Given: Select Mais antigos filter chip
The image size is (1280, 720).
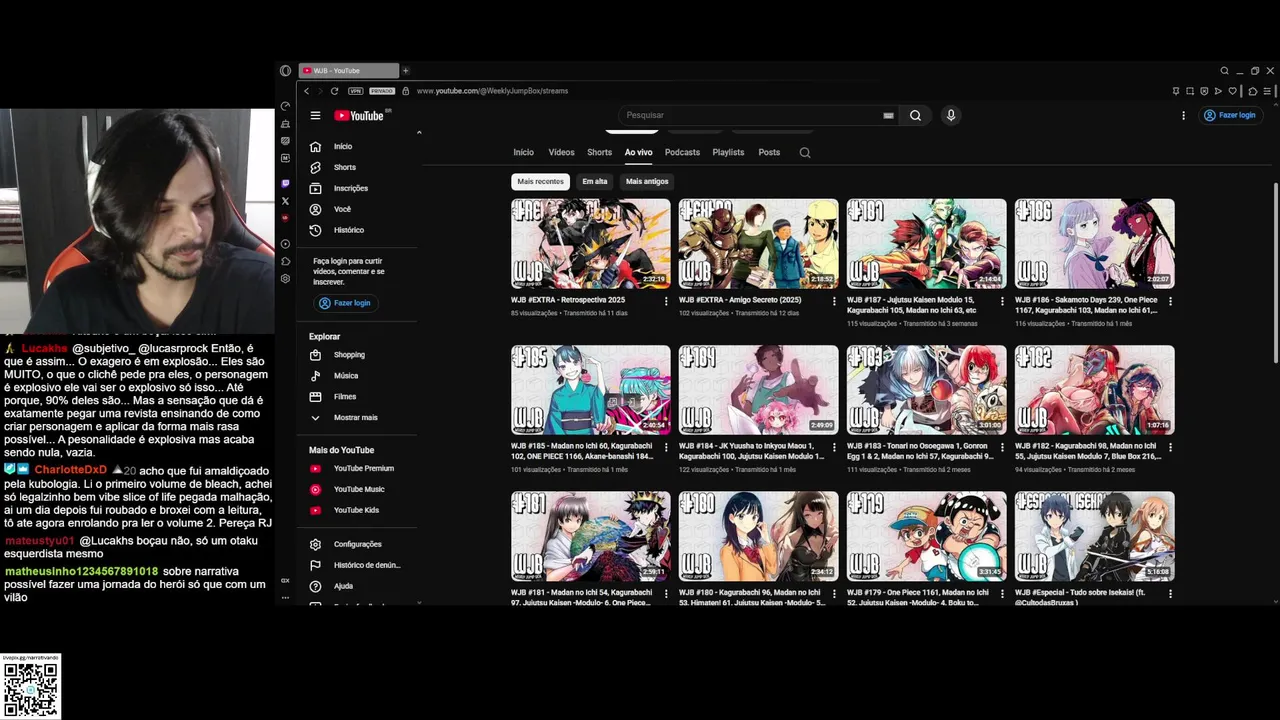Looking at the screenshot, I should click(647, 182).
